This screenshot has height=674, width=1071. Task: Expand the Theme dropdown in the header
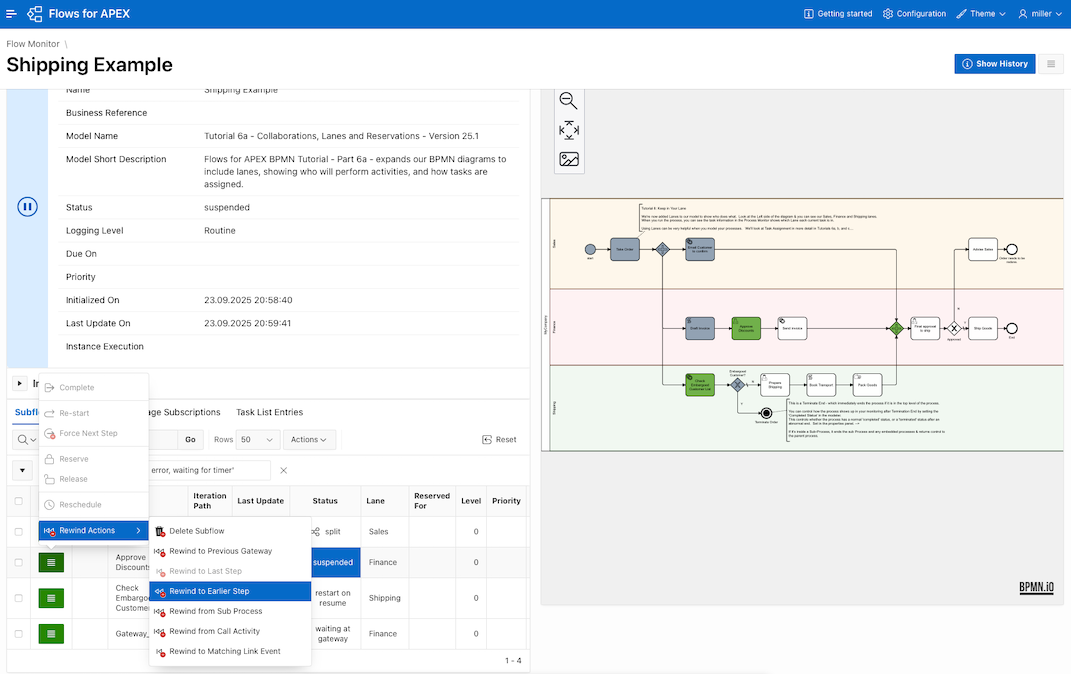coord(981,14)
